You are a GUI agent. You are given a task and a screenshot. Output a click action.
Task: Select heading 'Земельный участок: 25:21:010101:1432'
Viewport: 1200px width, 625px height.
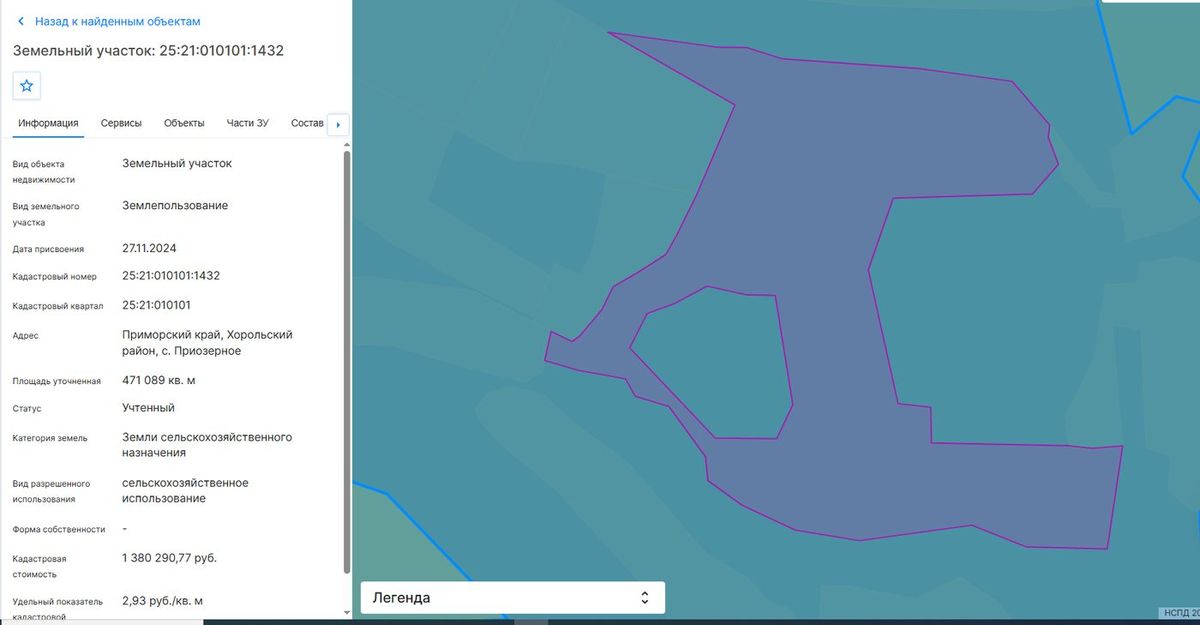[x=148, y=50]
